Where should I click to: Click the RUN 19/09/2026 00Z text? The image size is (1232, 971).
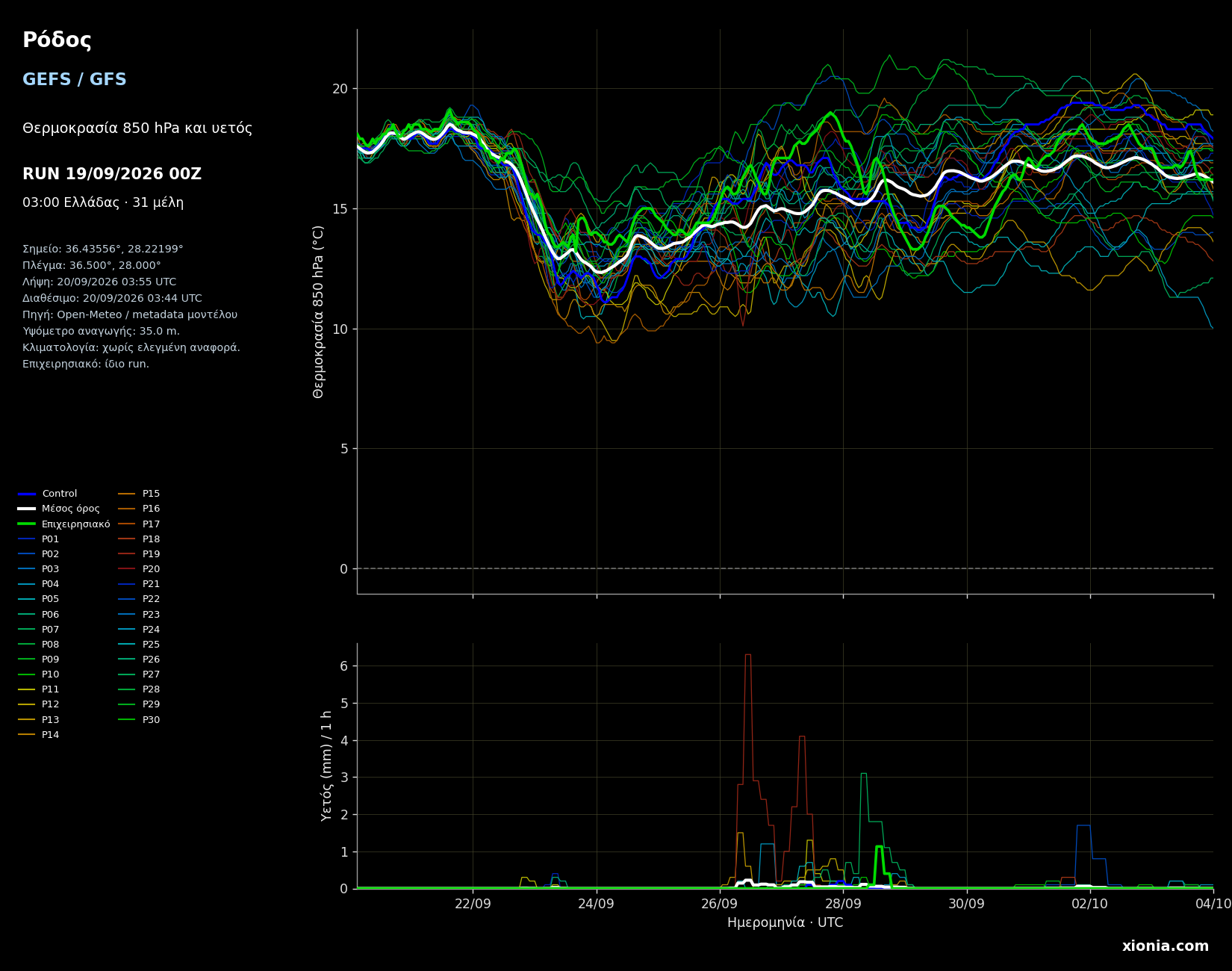(x=112, y=174)
